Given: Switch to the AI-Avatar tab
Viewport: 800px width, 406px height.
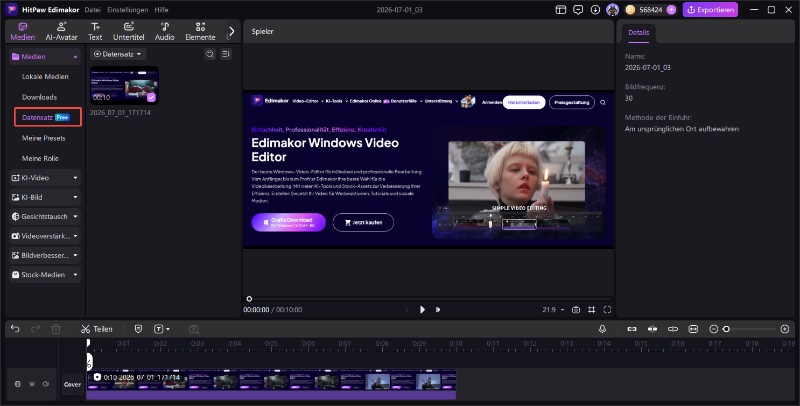Looking at the screenshot, I should (61, 32).
